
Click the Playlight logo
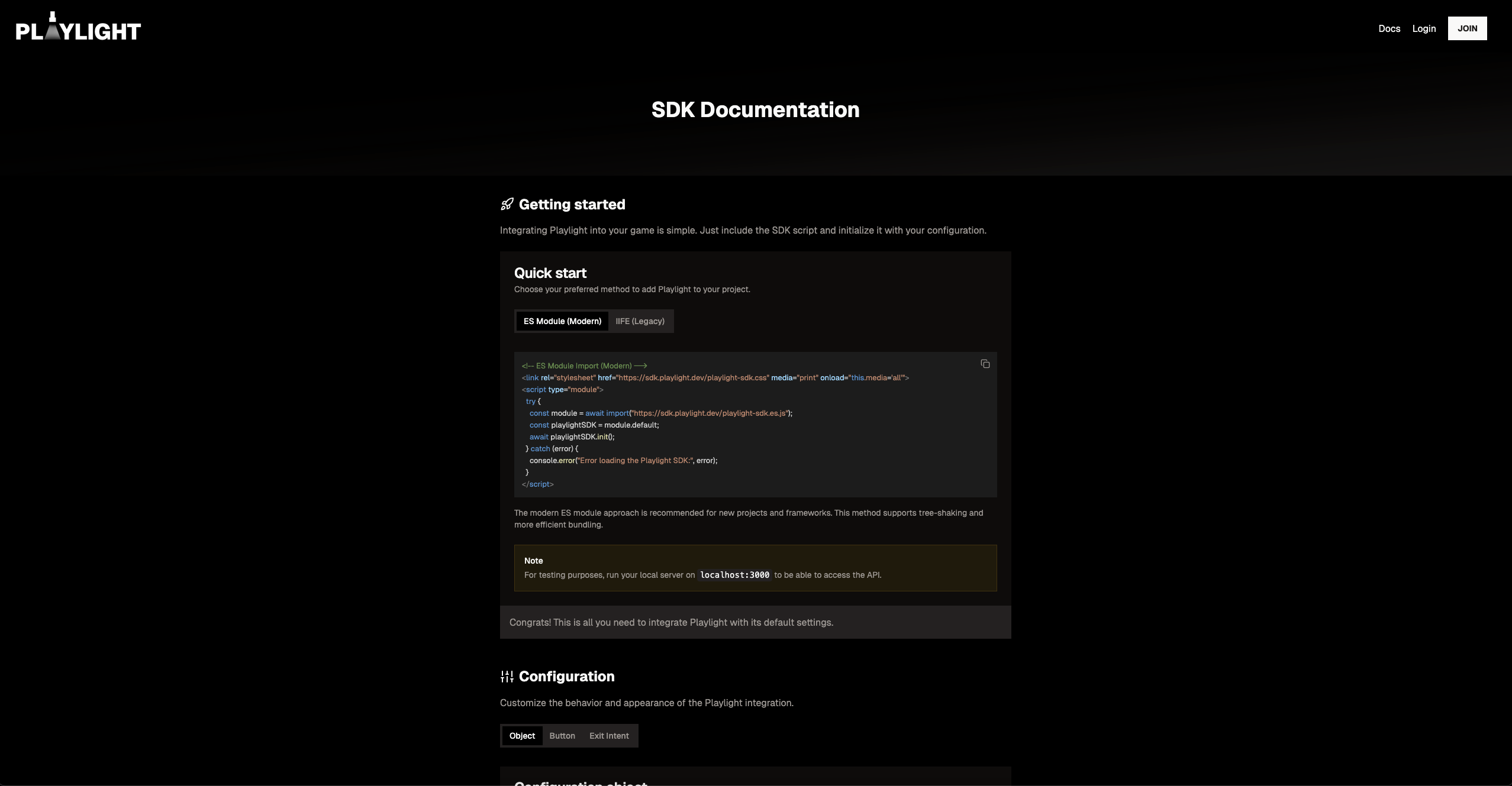coord(78,27)
